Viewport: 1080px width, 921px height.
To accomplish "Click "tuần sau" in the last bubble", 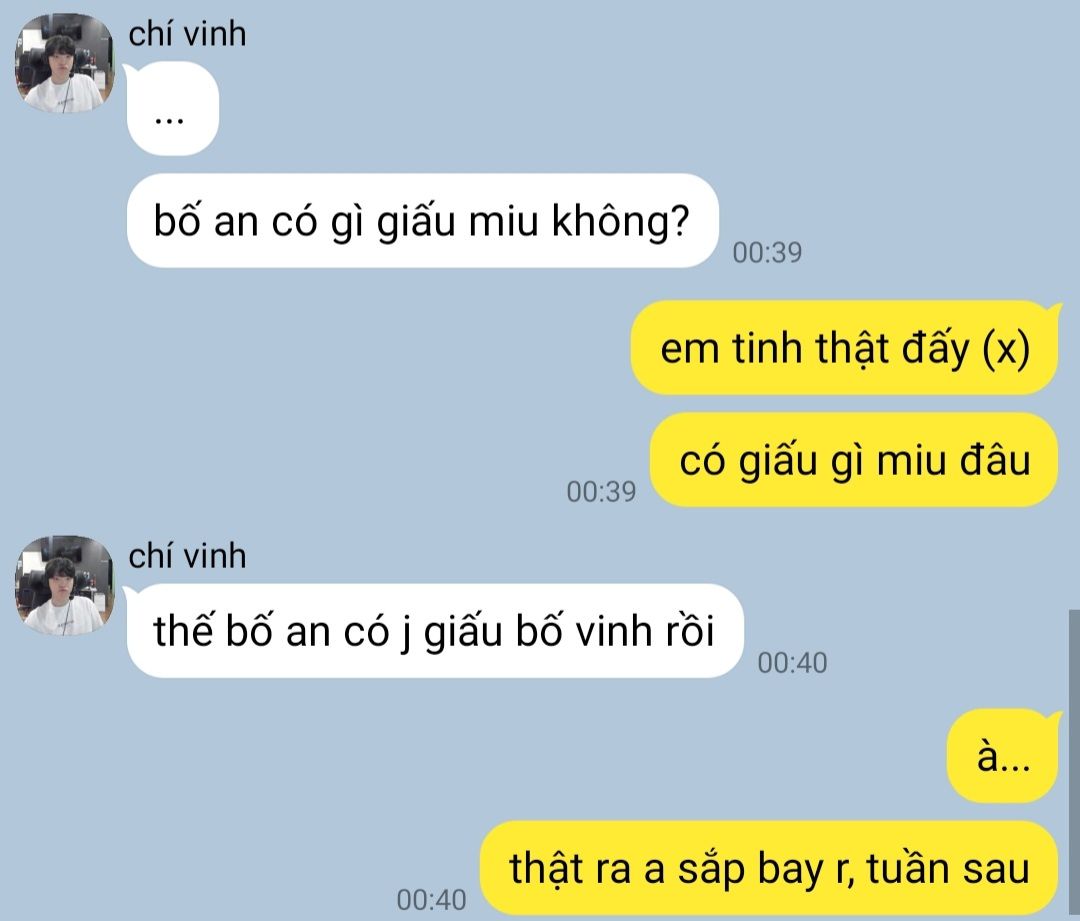I will (x=948, y=869).
